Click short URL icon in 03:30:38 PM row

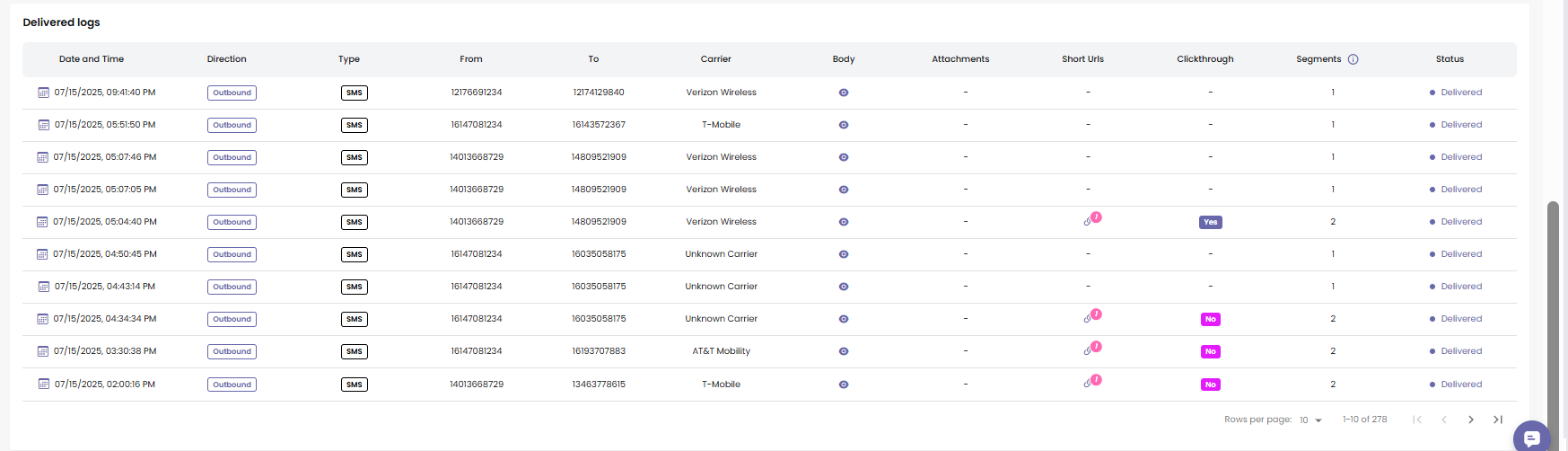click(x=1089, y=350)
